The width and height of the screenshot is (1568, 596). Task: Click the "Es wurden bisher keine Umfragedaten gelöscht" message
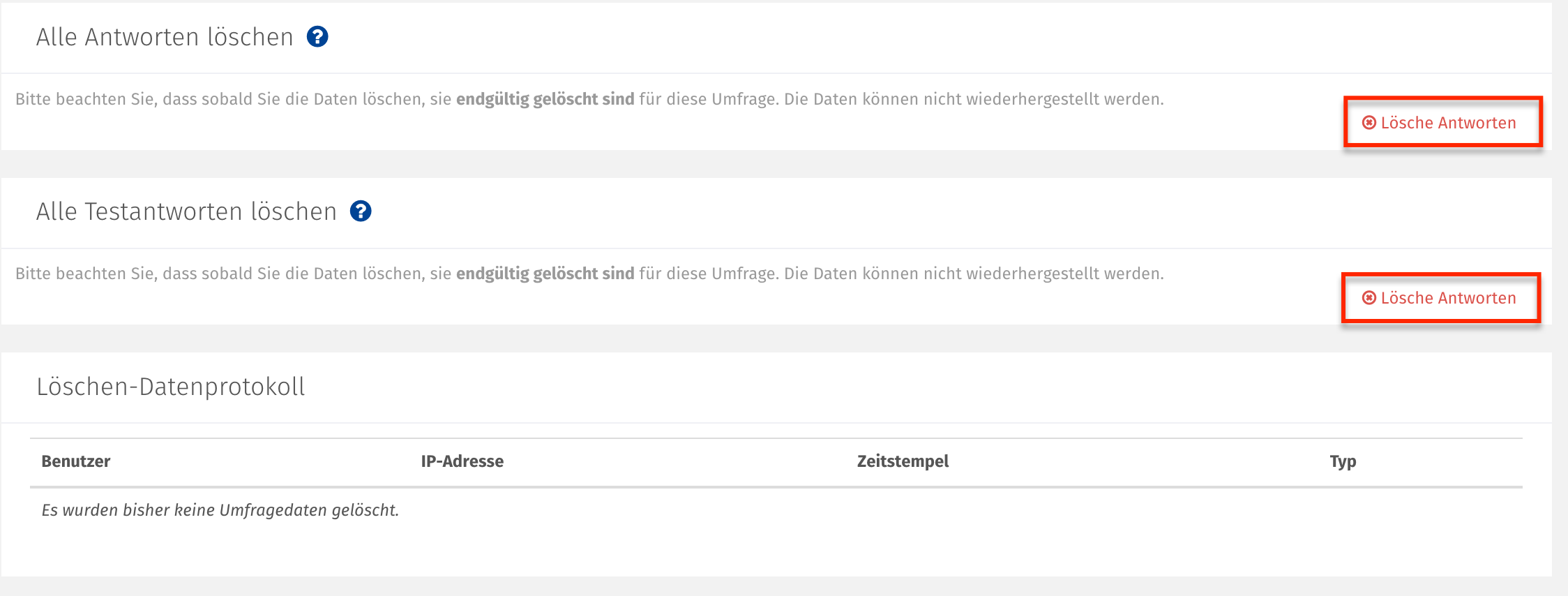click(220, 509)
